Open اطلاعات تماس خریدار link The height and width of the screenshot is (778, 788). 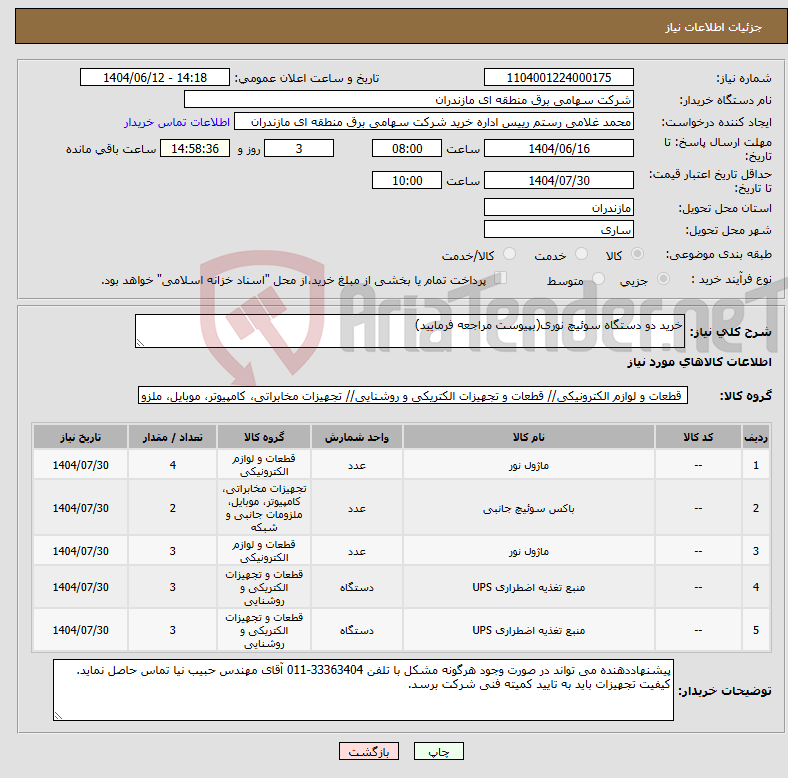pyautogui.click(x=177, y=122)
